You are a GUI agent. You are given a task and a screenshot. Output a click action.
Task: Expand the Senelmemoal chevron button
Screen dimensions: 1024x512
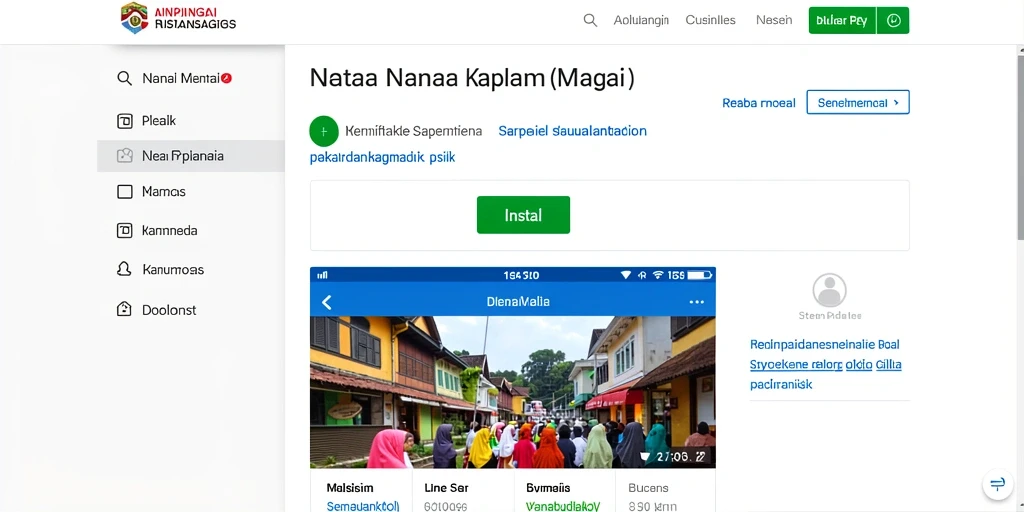[858, 103]
